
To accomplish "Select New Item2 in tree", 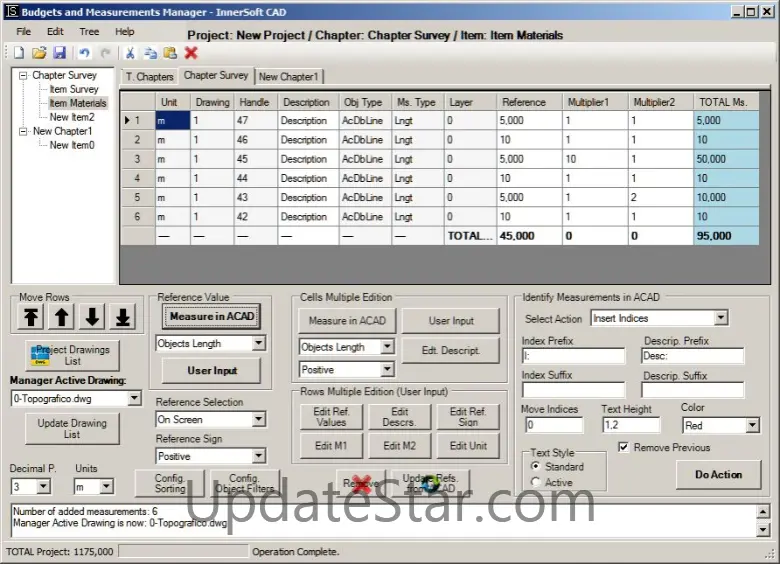I will [72, 117].
